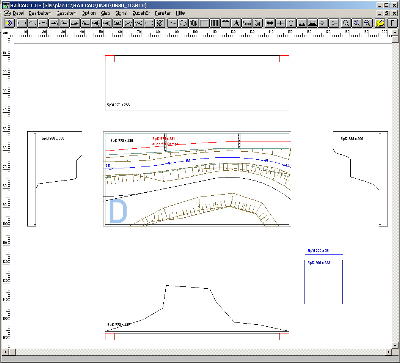Image resolution: width=400 pixels, height=363 pixels.
Task: Open the first menu in the menu bar
Action: click(14, 13)
